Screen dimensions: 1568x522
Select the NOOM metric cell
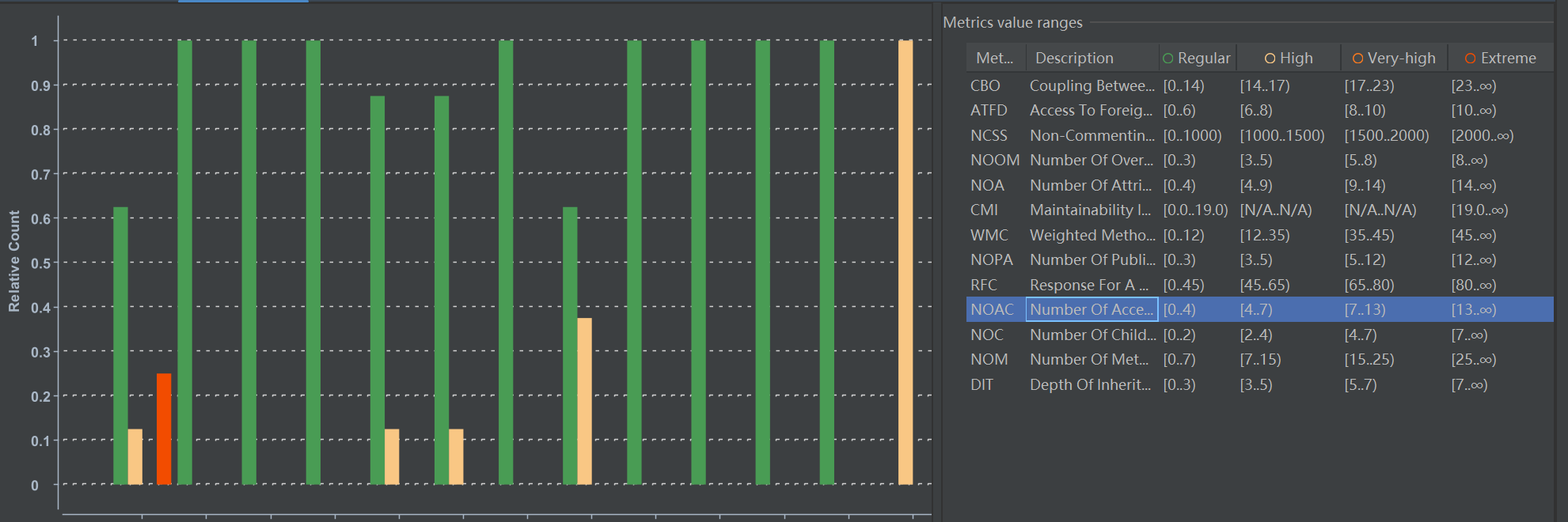tap(996, 160)
